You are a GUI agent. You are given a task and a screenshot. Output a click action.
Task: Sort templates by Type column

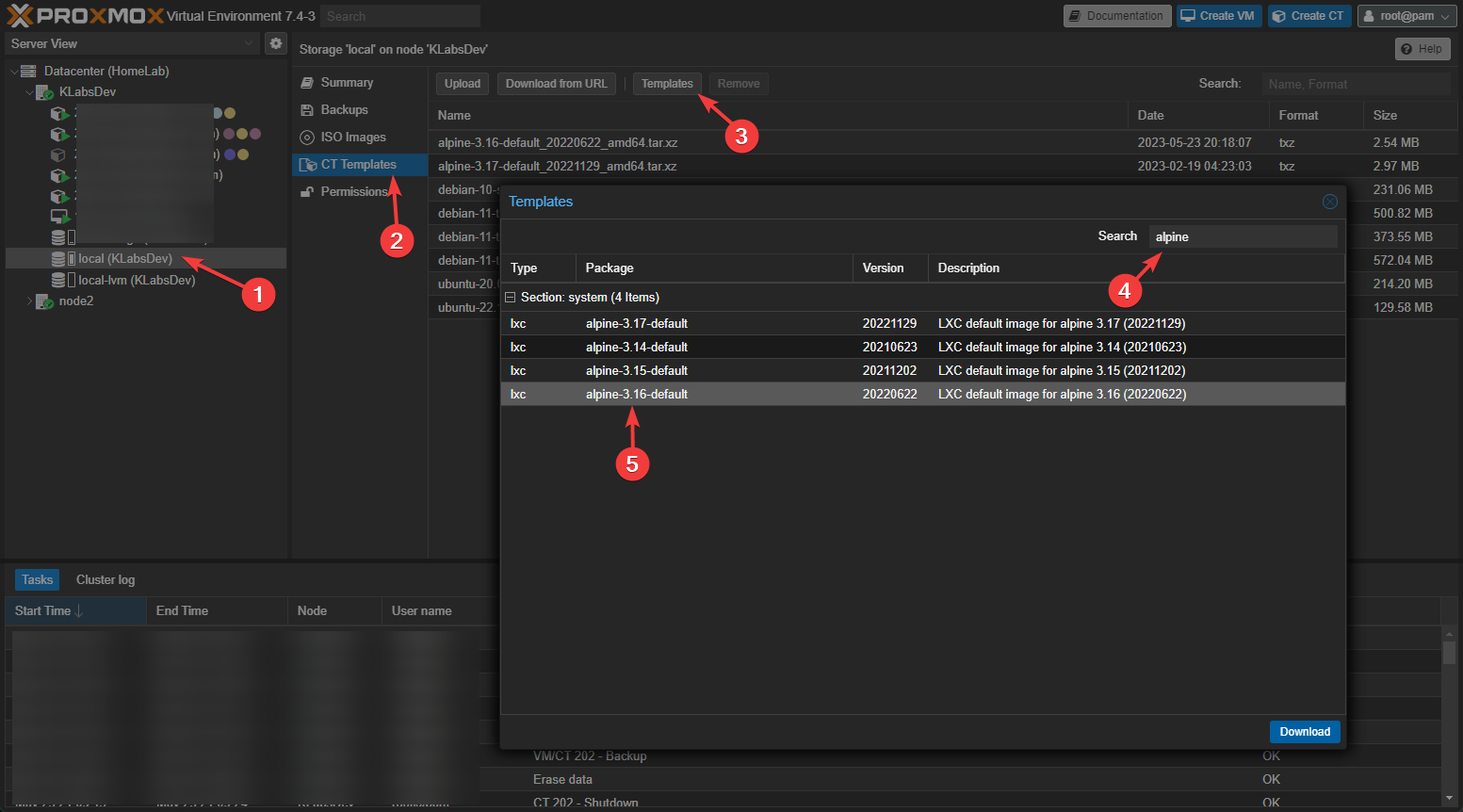coord(538,268)
